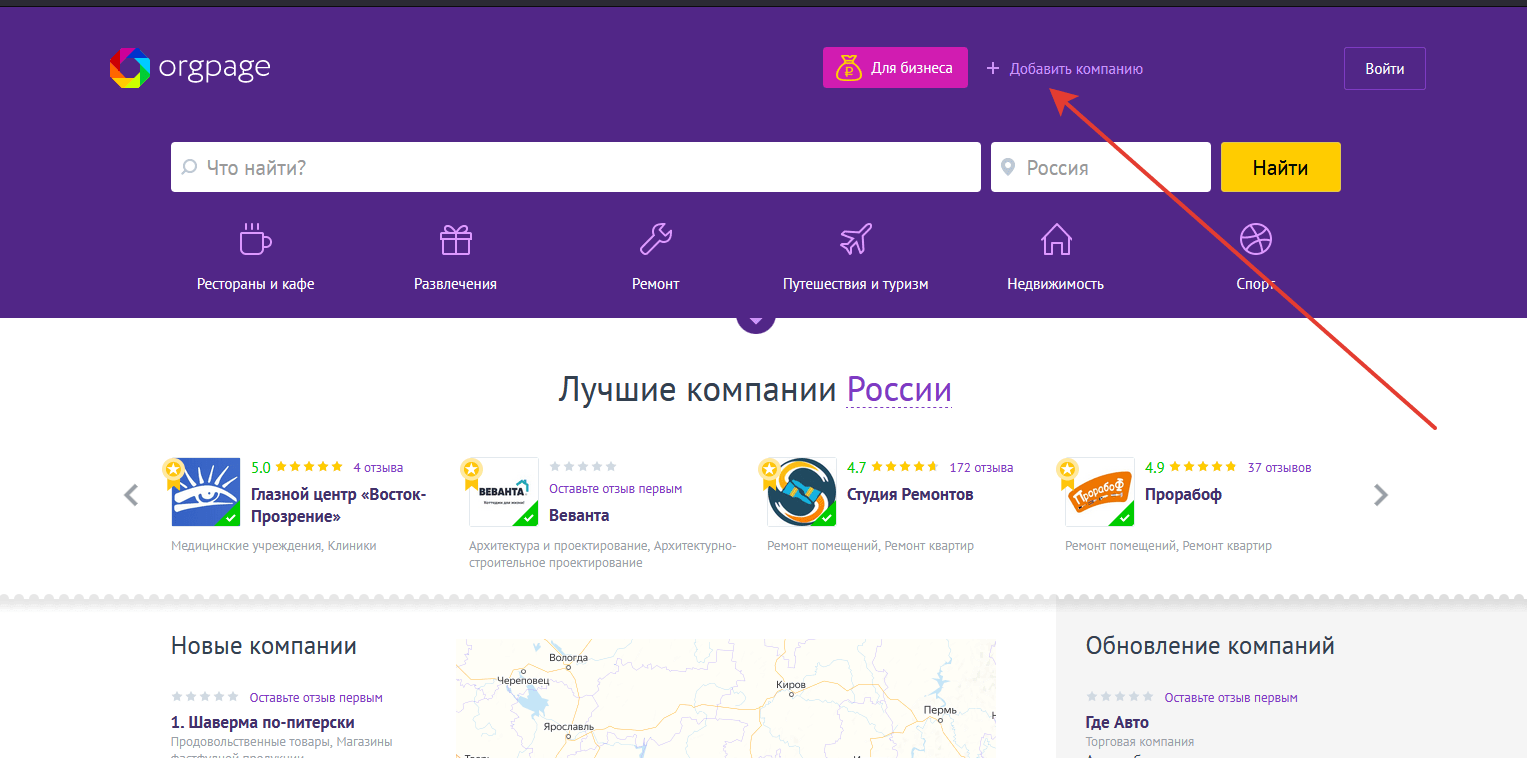Open the Развлечения gift icon

455,239
